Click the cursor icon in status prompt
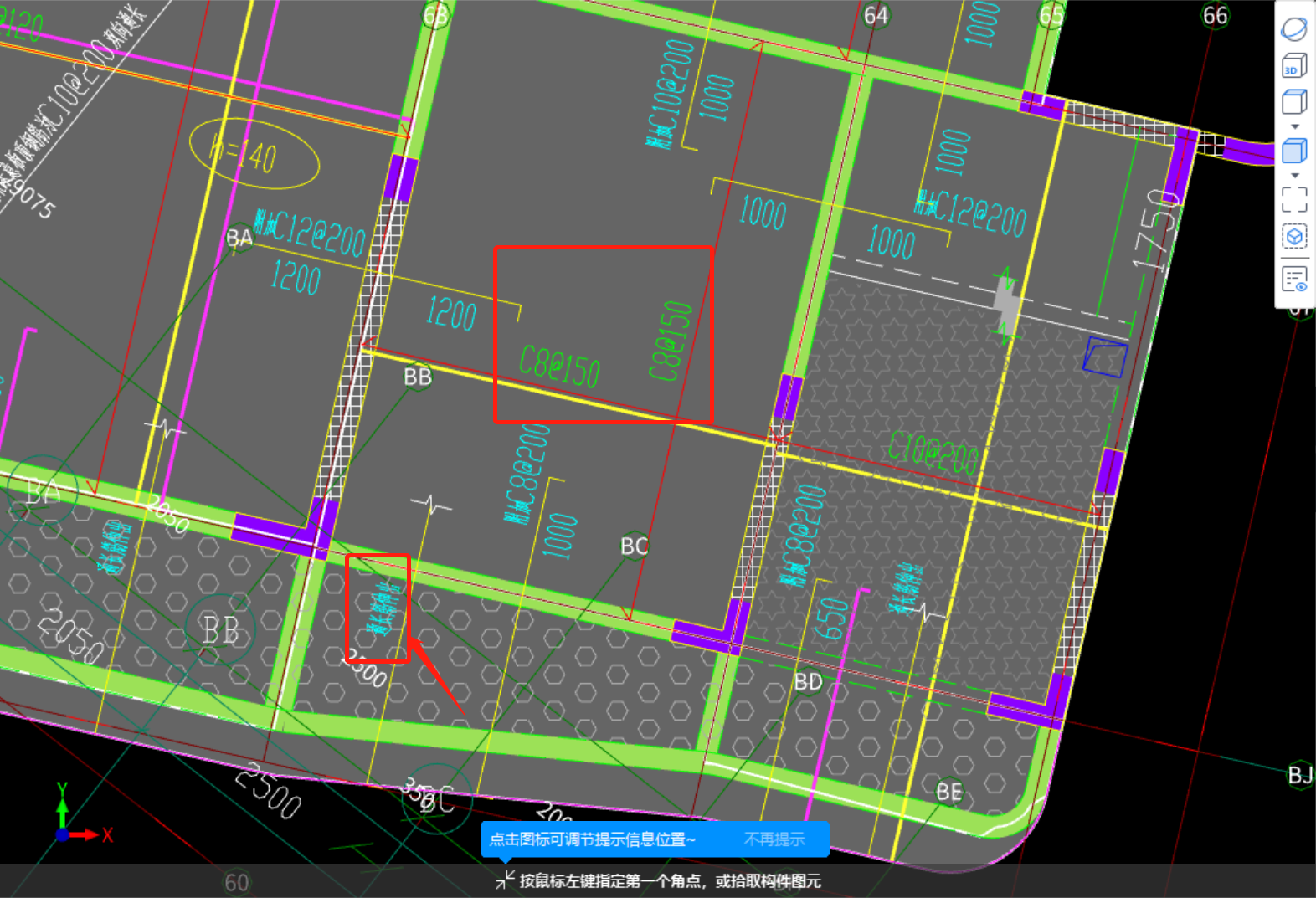This screenshot has height=898, width=1316. pyautogui.click(x=504, y=880)
